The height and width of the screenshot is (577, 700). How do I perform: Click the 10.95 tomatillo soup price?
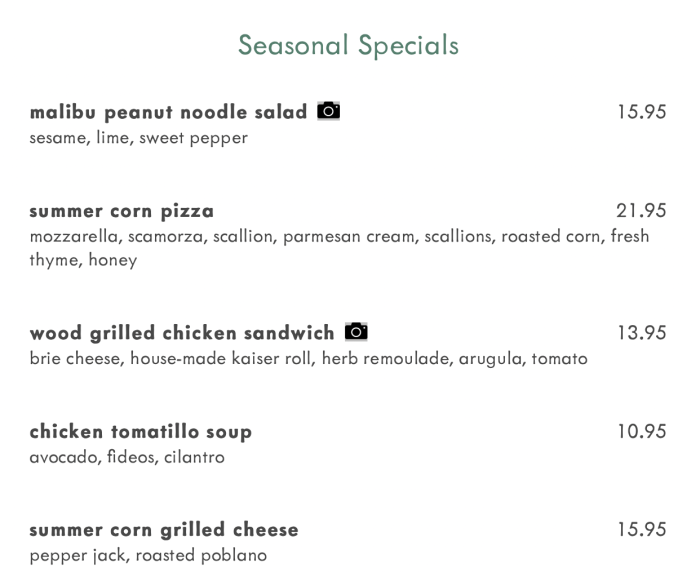(641, 431)
